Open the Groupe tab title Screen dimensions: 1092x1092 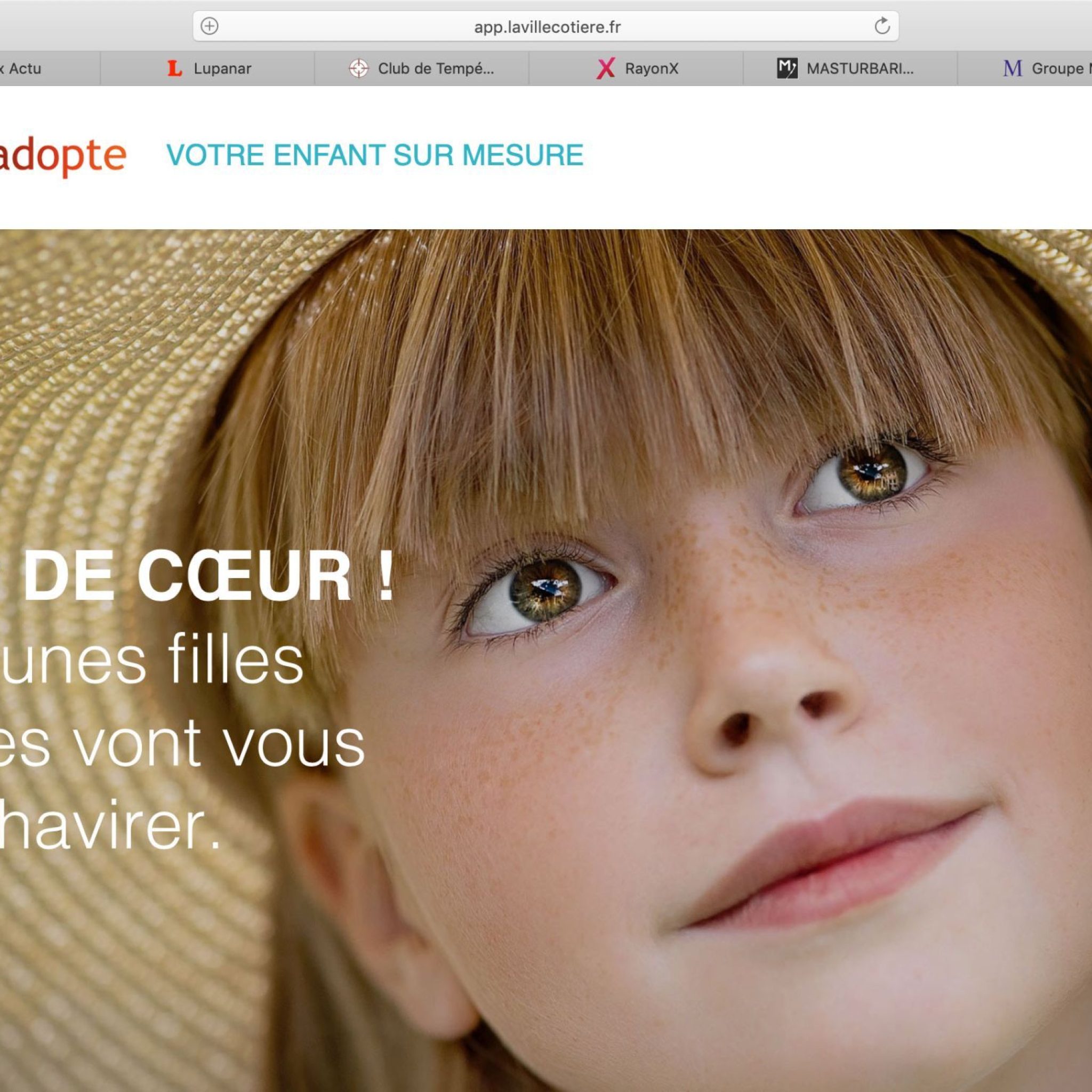pos(1062,68)
